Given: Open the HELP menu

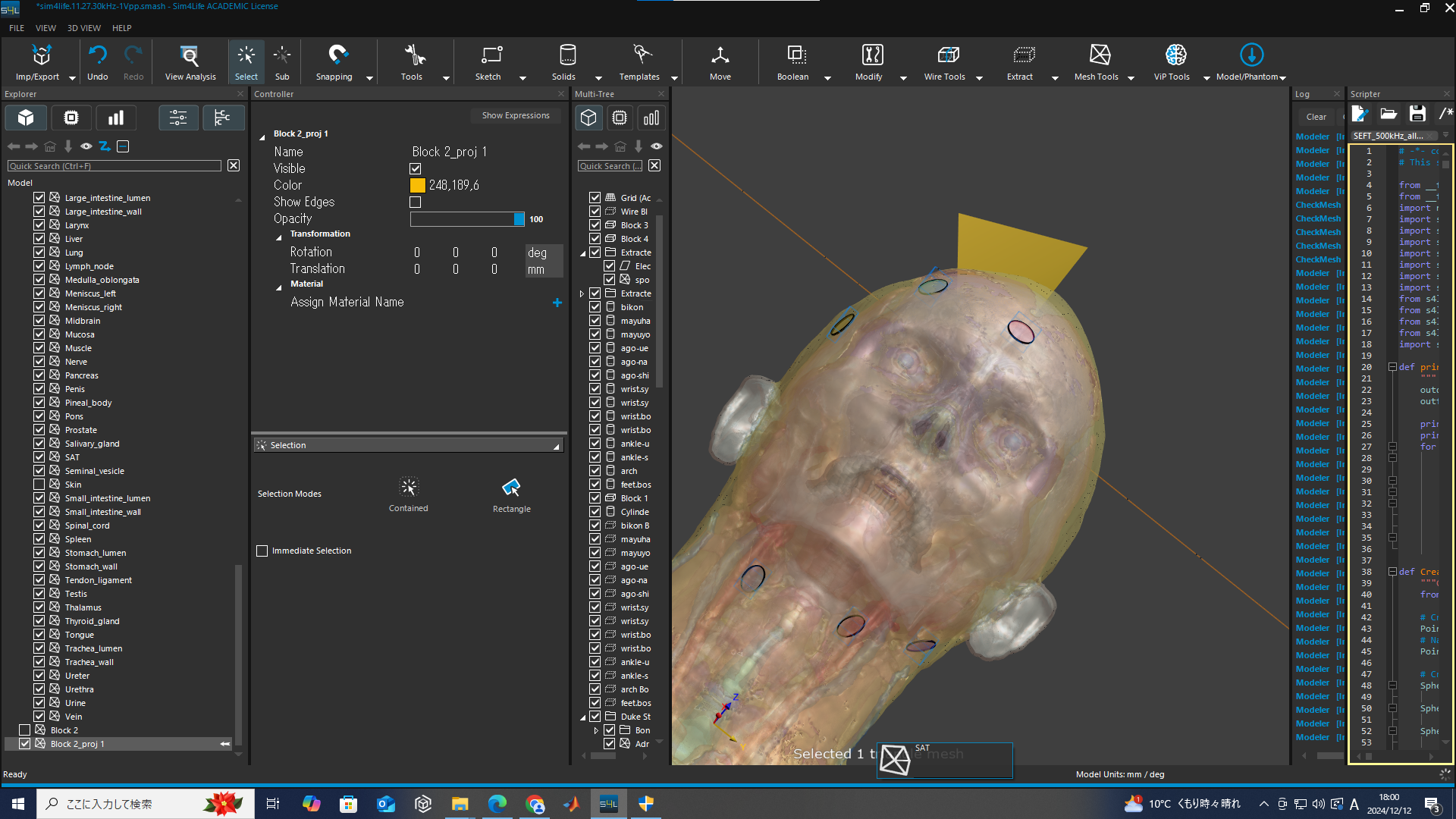Looking at the screenshot, I should click(x=122, y=28).
